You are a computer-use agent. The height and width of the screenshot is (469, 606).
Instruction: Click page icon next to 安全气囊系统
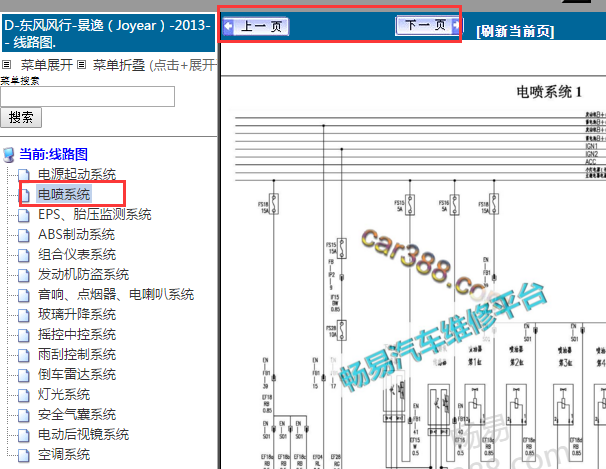coord(24,415)
